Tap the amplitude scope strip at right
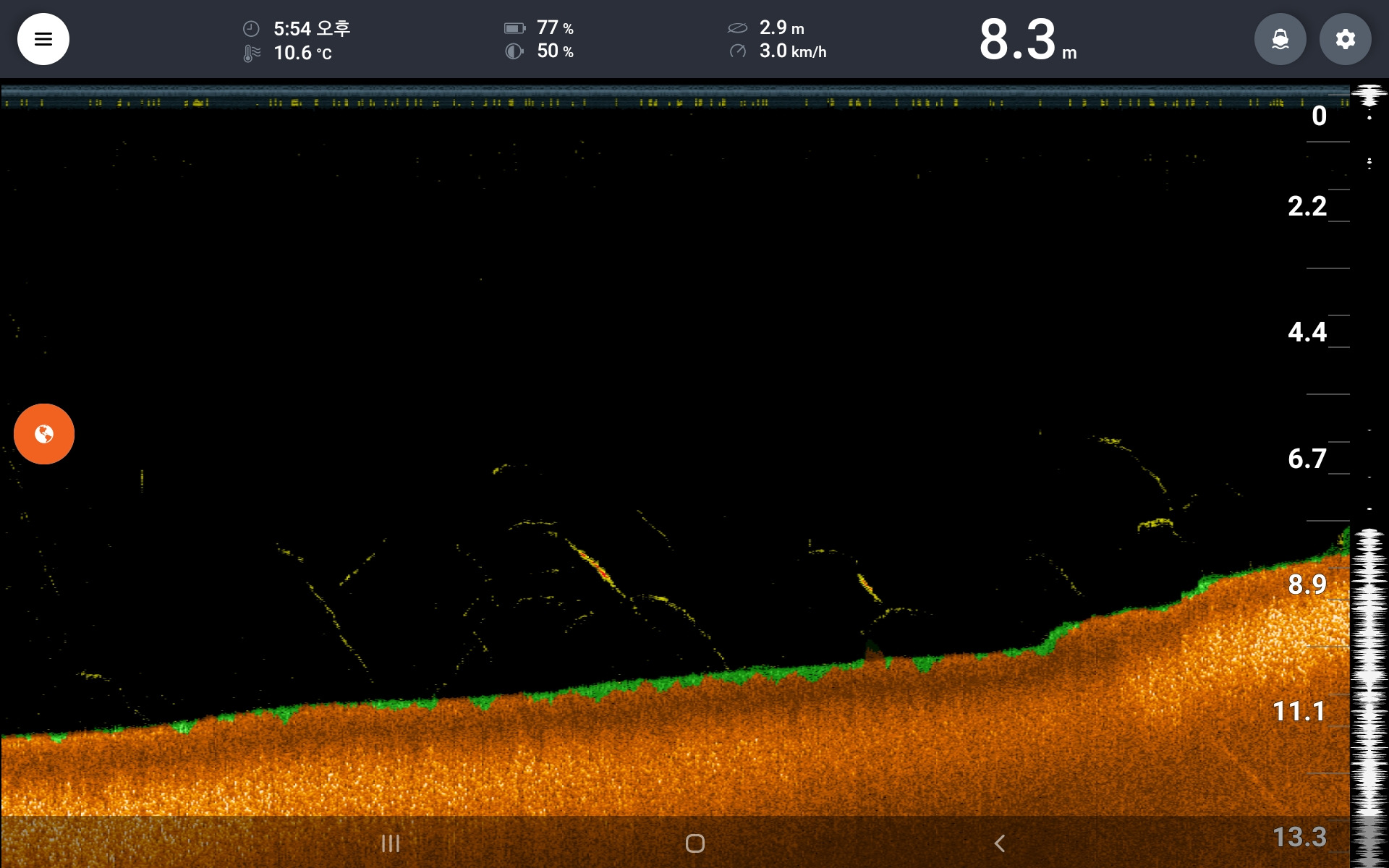 click(1369, 651)
